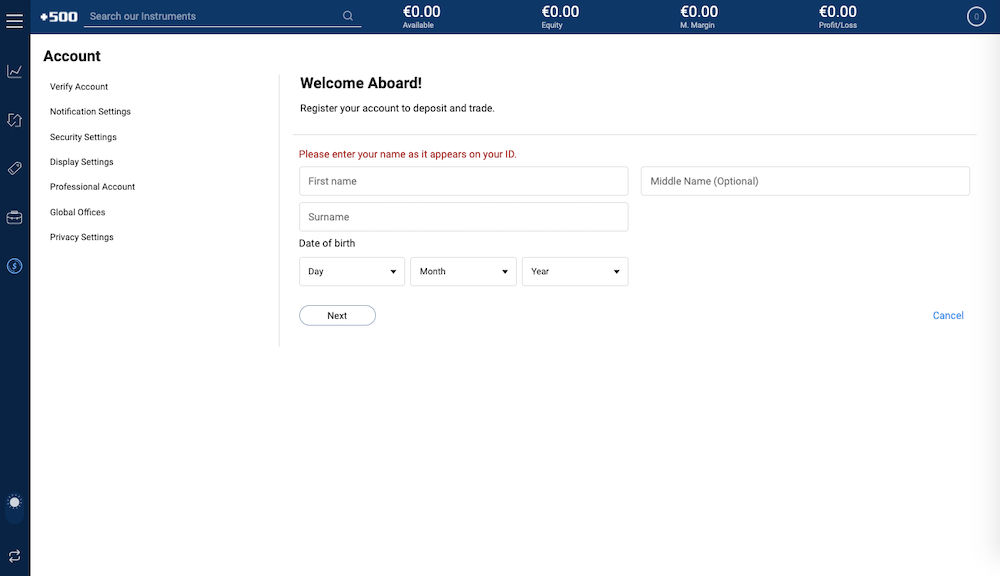Open the hamburger main menu

(14, 20)
